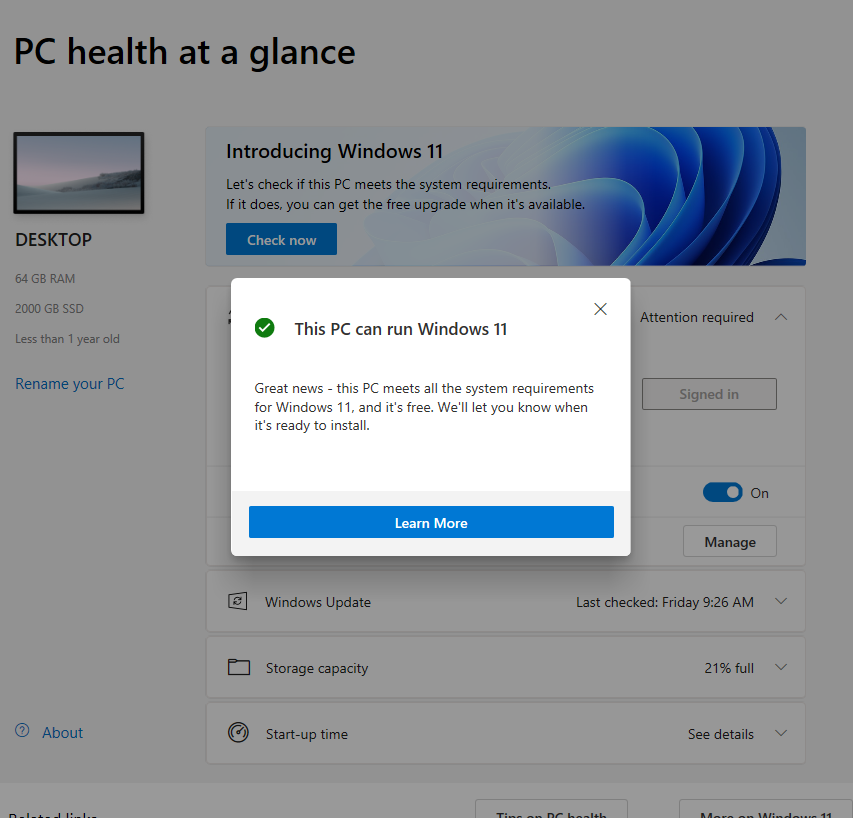Open More on Windows 11
The height and width of the screenshot is (818, 853).
coord(765,809)
